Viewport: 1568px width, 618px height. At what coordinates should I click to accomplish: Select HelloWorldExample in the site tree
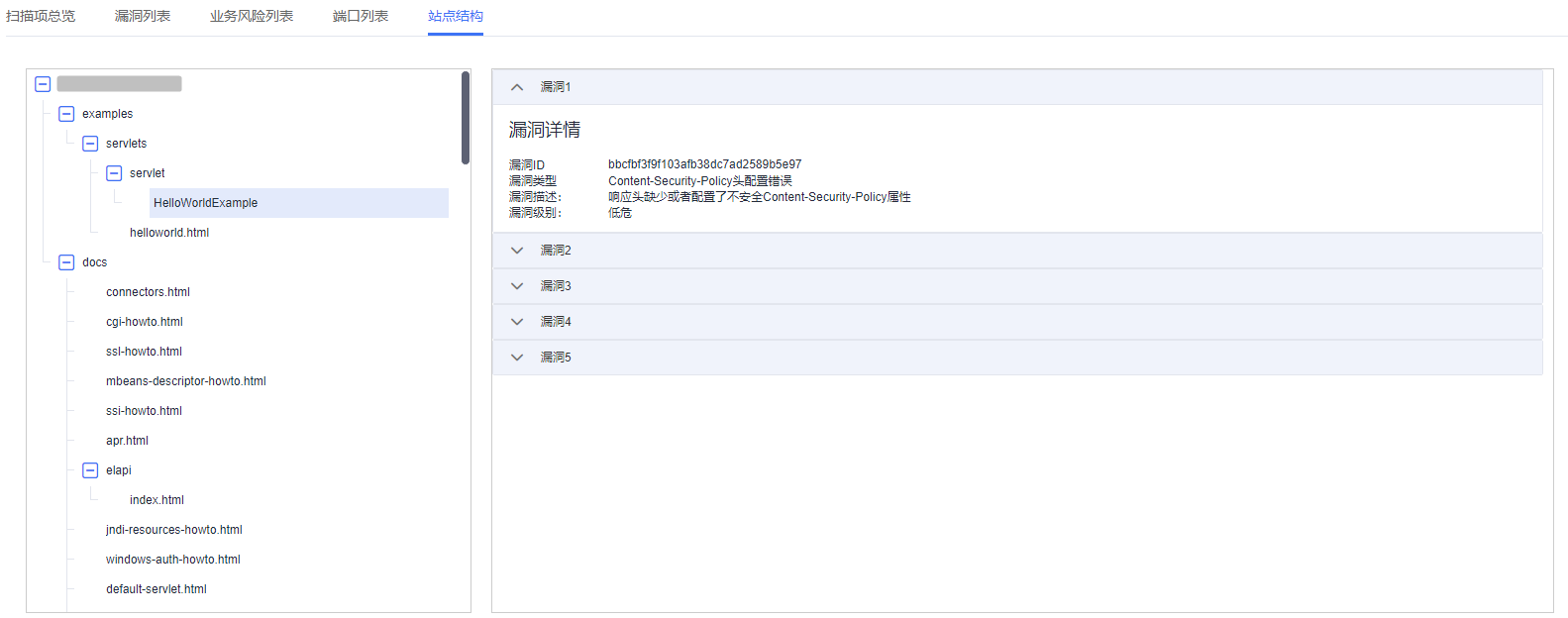(206, 203)
